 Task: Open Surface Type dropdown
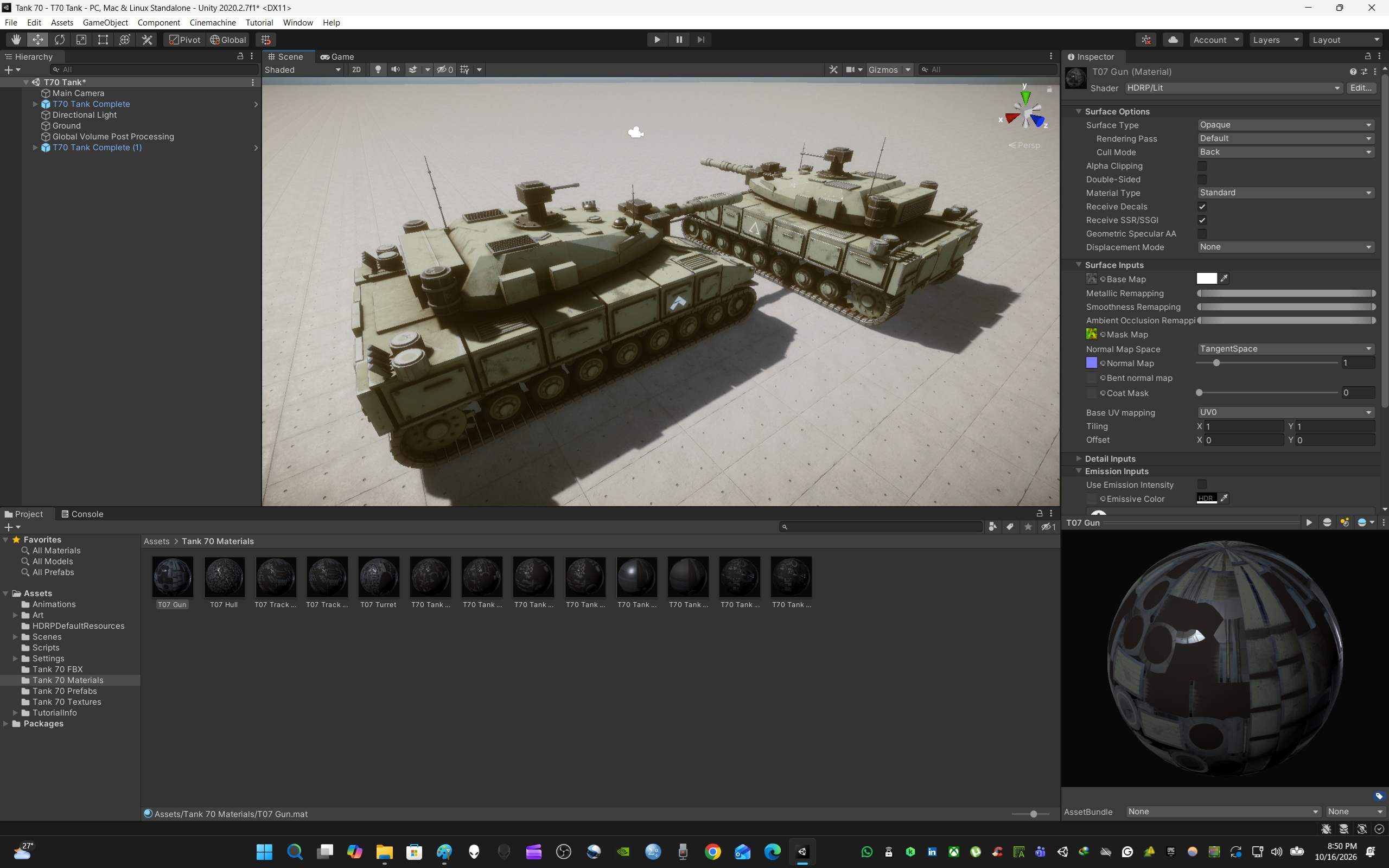pos(1286,125)
